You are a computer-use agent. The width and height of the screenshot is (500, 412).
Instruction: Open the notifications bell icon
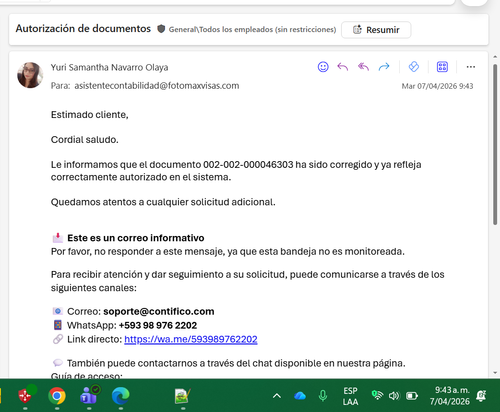(481, 396)
